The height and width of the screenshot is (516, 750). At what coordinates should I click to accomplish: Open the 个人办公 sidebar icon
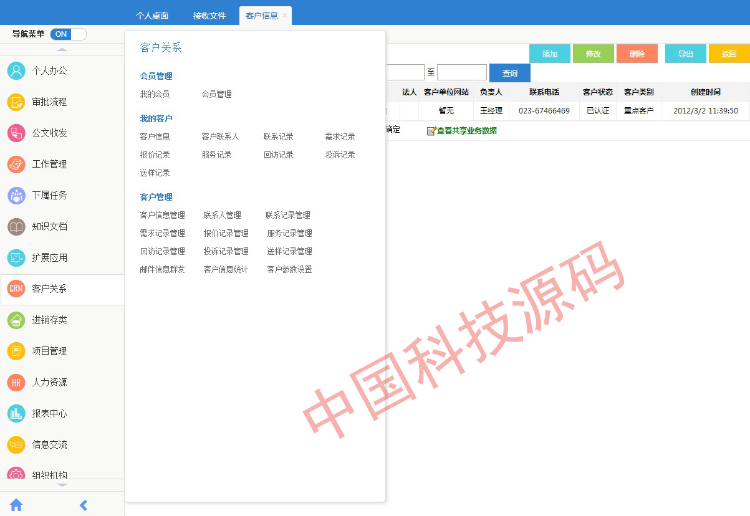[x=16, y=71]
